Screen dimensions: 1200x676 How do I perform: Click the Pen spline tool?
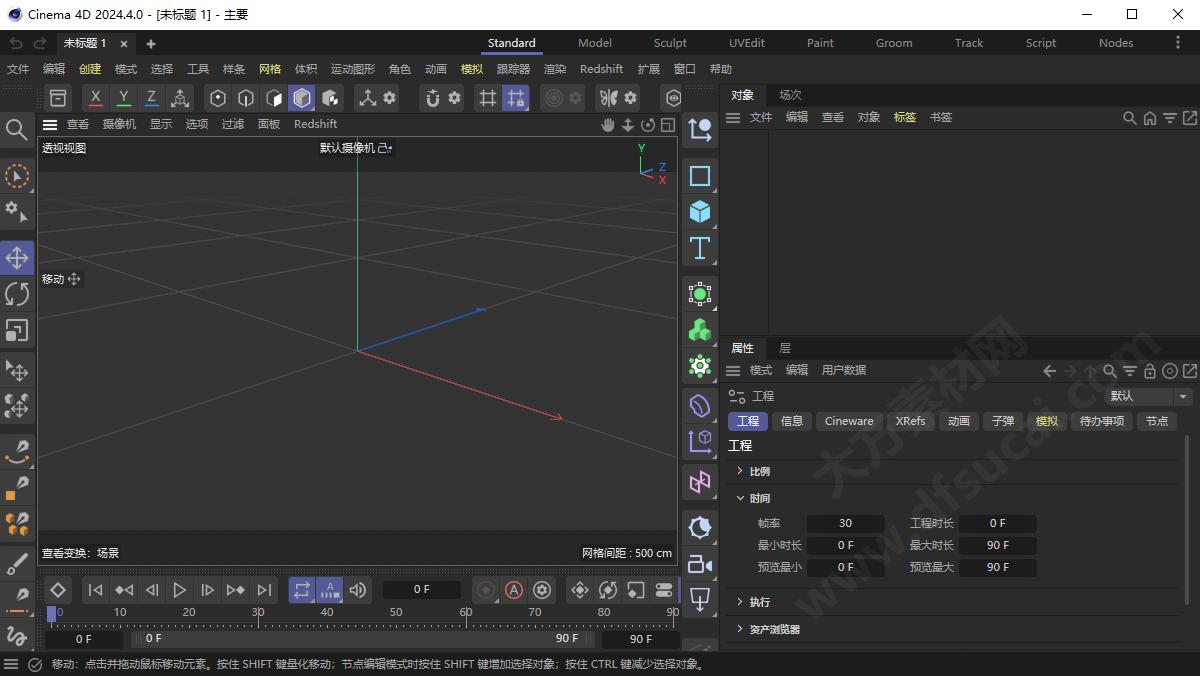click(x=17, y=450)
